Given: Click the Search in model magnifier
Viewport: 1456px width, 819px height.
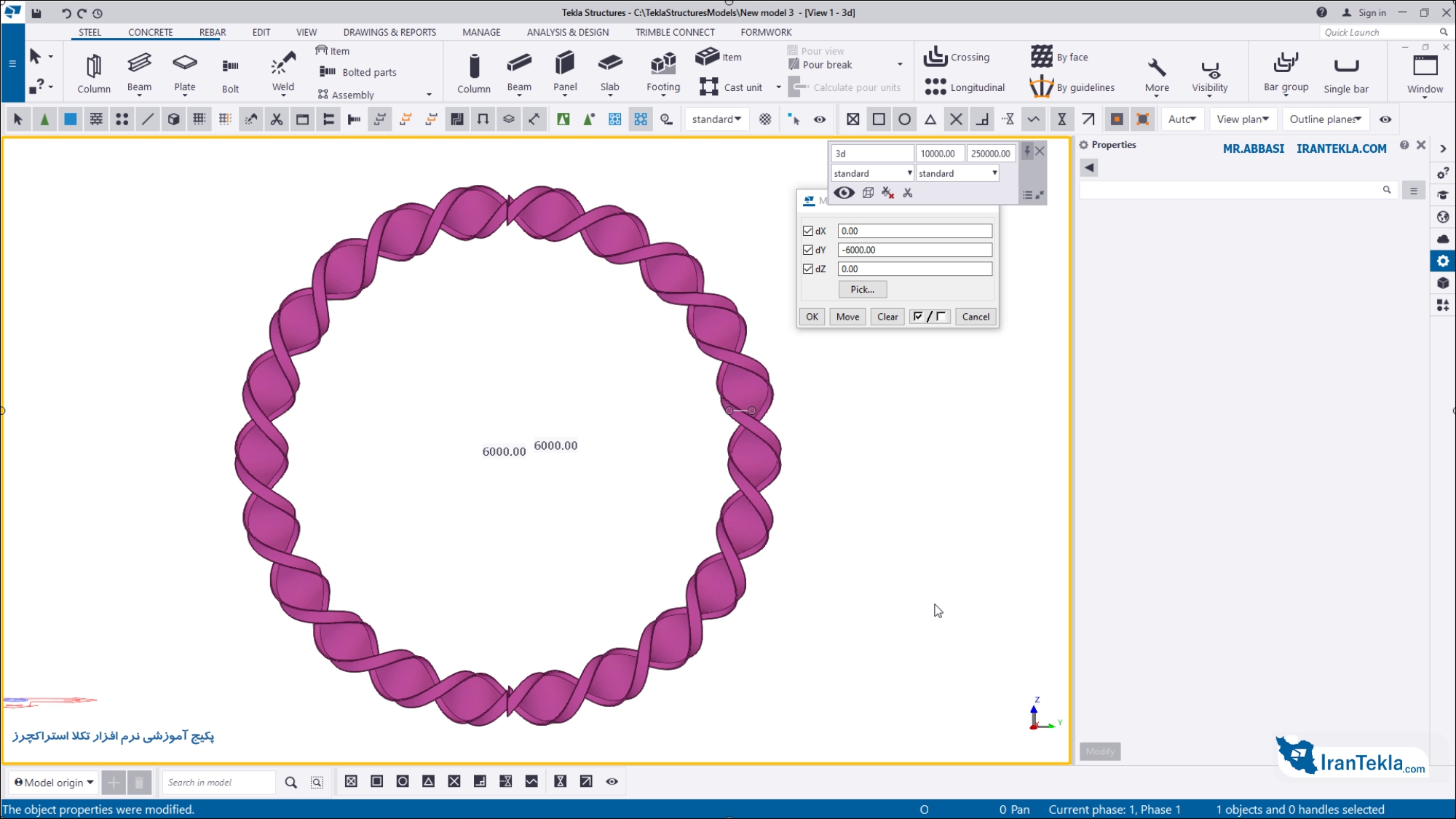Looking at the screenshot, I should (x=290, y=783).
